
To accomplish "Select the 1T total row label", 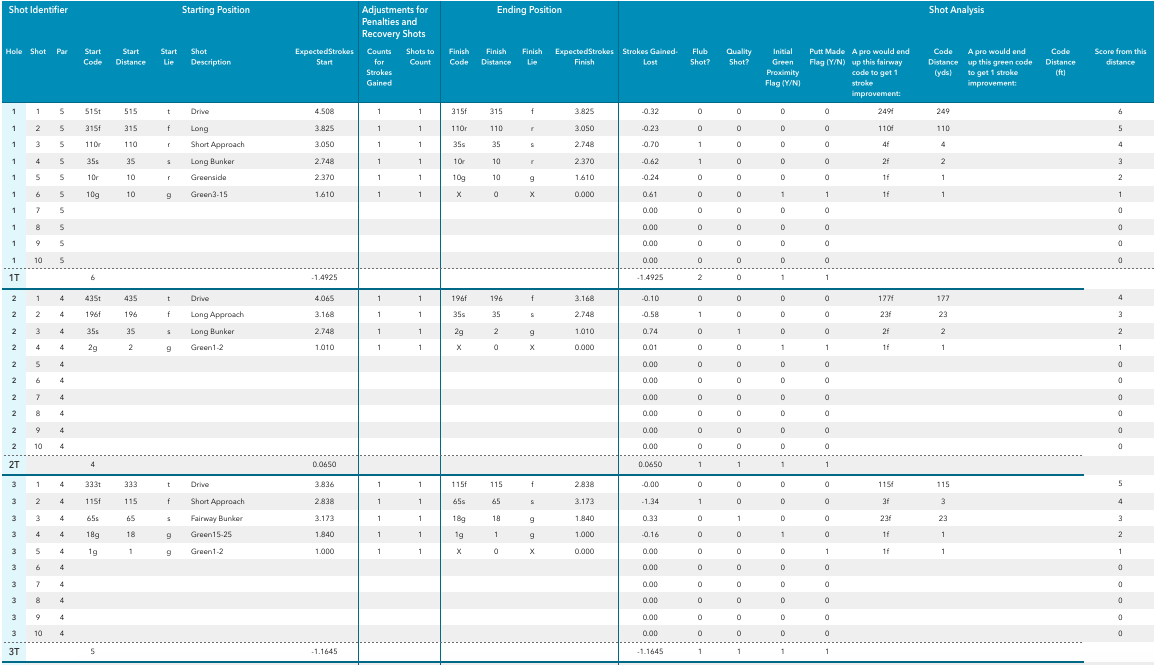I will click(15, 277).
